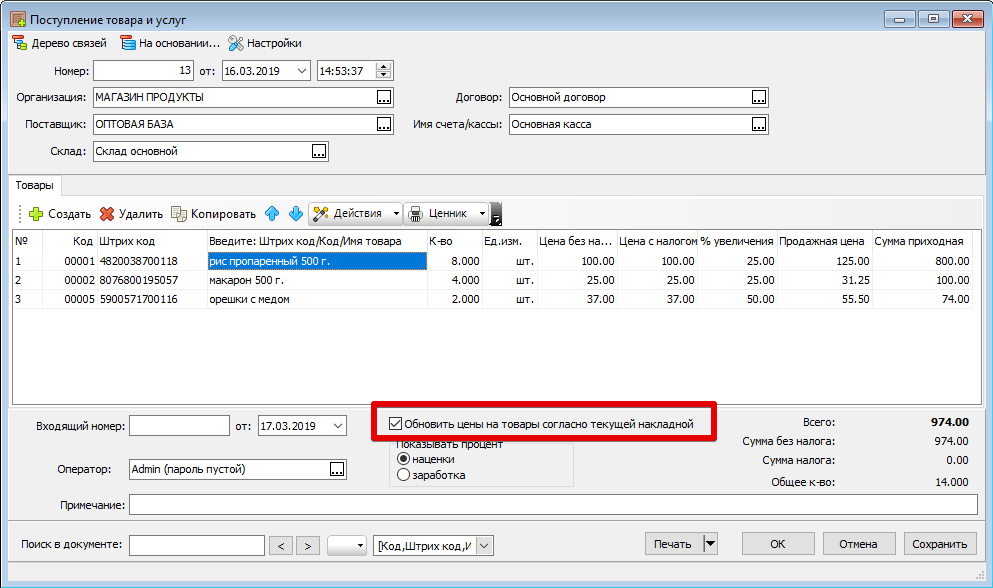Click quantity cell 8.000
Screen dimensions: 993x588
coord(454,261)
